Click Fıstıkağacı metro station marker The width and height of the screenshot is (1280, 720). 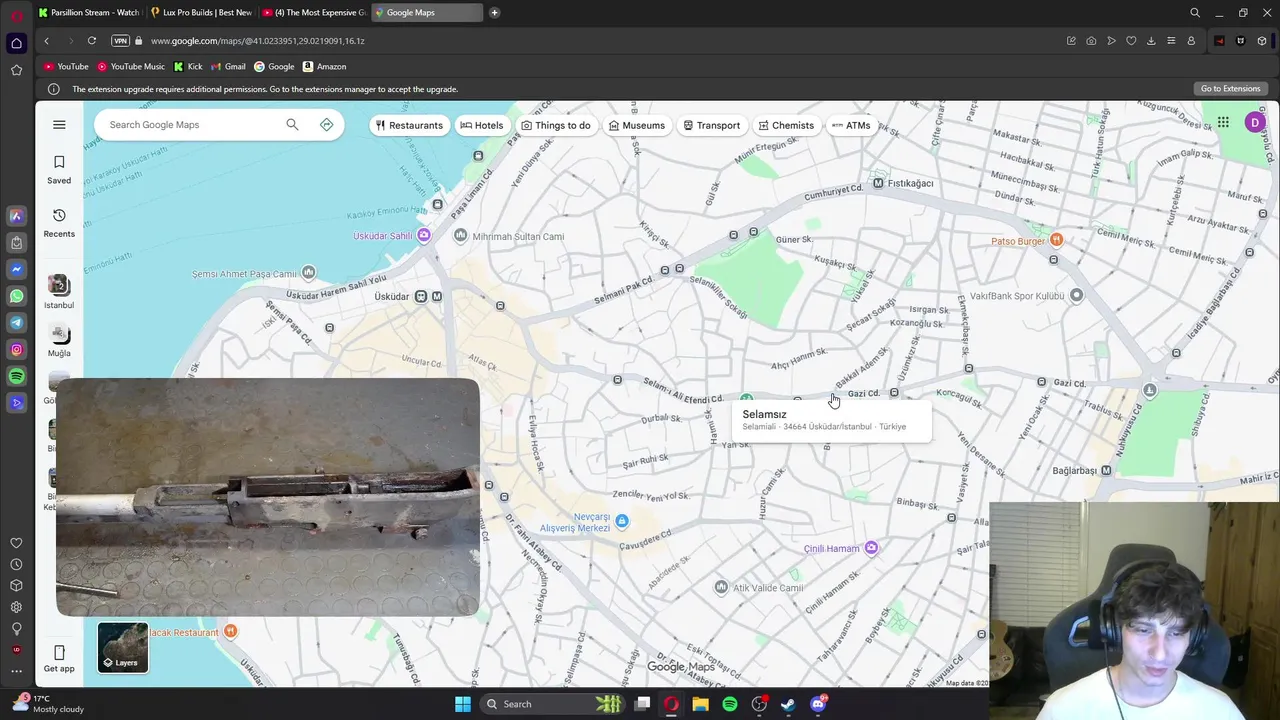pos(878,183)
